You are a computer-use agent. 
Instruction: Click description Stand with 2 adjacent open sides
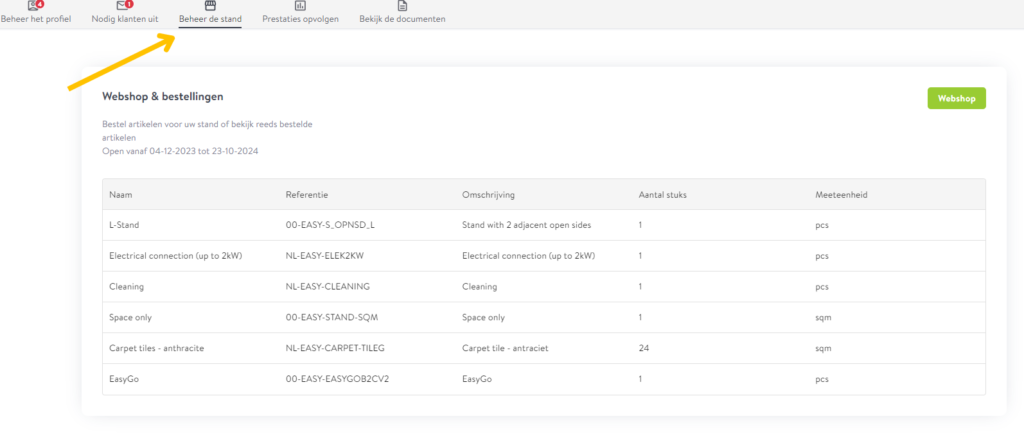tap(526, 225)
